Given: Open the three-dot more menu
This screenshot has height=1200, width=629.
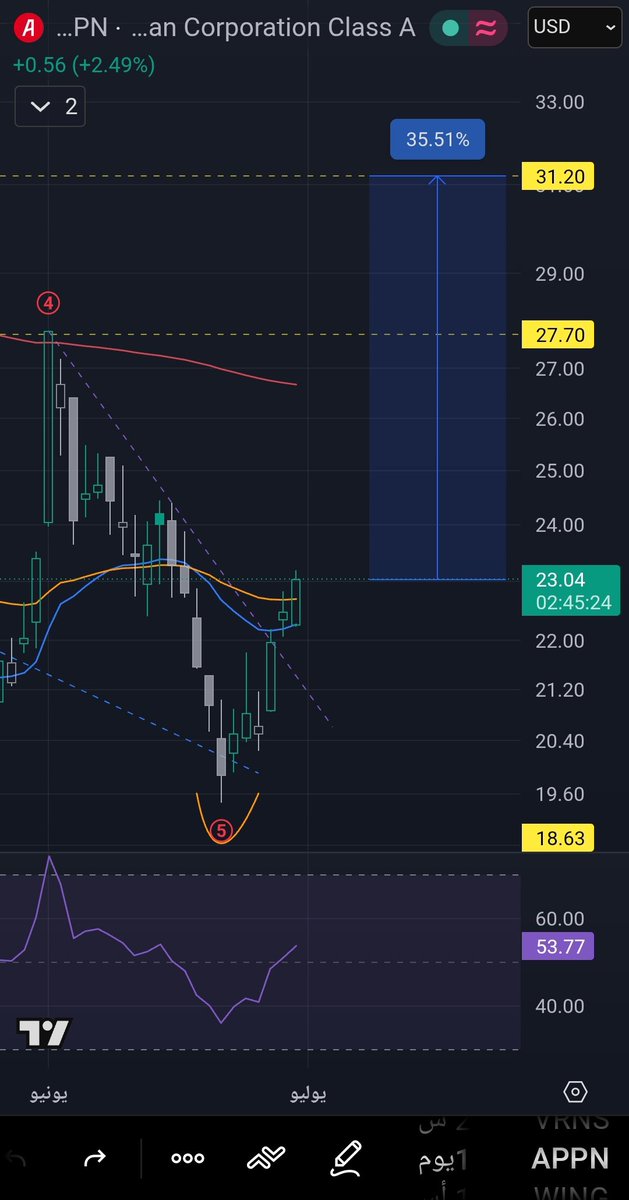Looking at the screenshot, I should [188, 1159].
